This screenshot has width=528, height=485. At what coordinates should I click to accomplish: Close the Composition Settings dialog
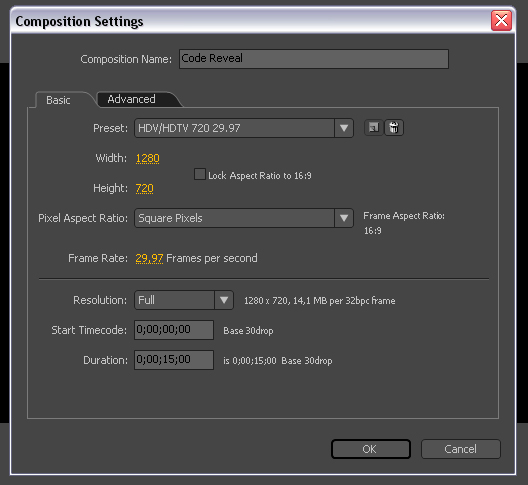pos(501,21)
